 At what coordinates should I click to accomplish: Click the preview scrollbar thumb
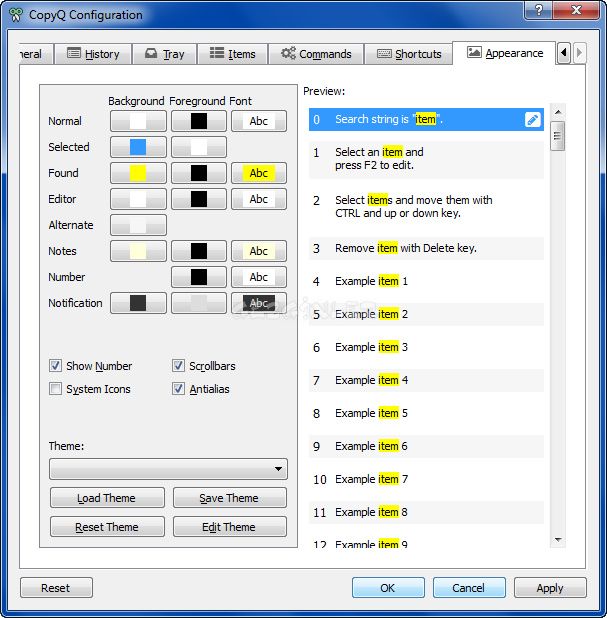(558, 136)
